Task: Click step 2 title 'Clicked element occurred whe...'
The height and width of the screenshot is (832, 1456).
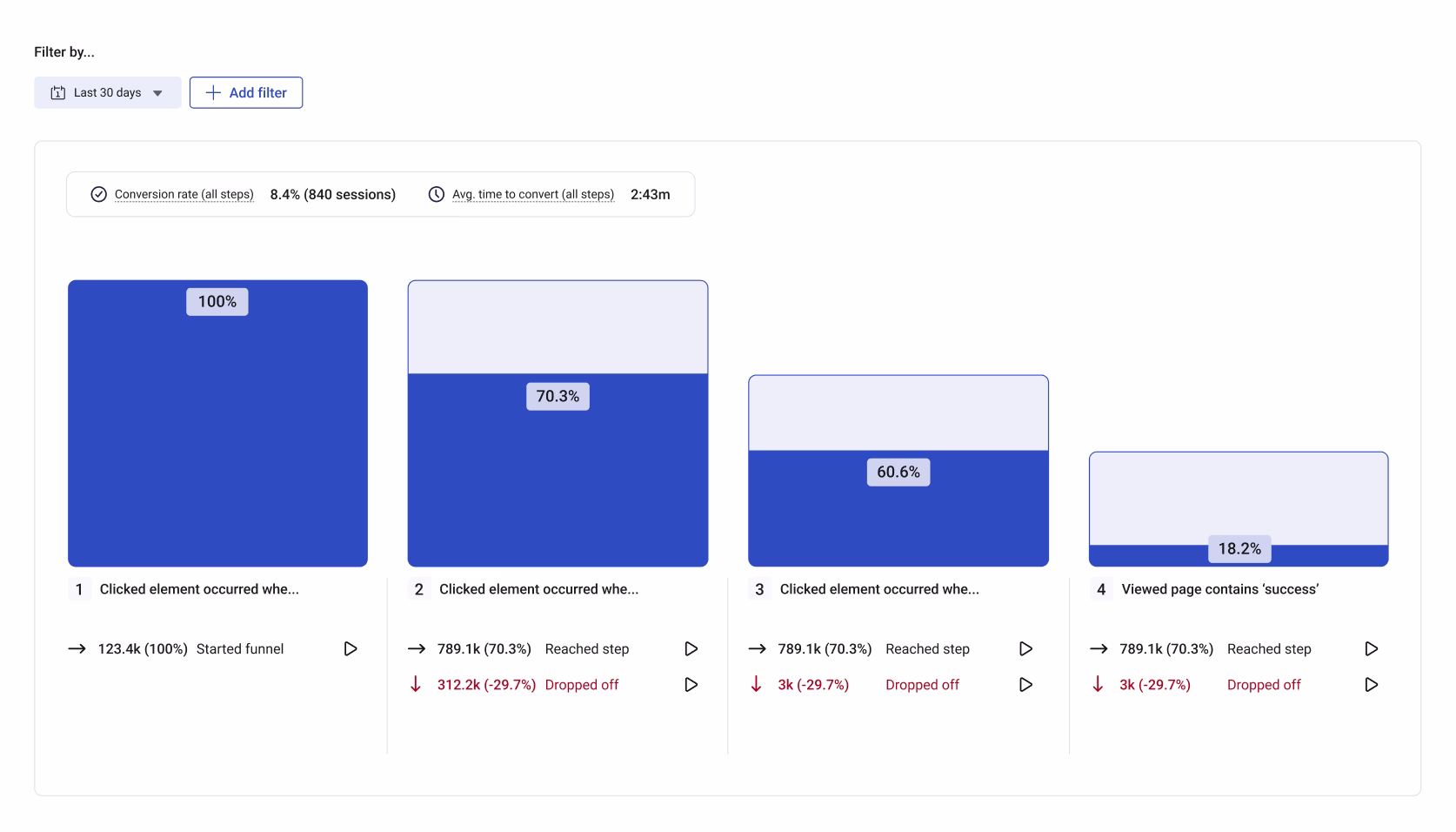Action: [x=538, y=589]
